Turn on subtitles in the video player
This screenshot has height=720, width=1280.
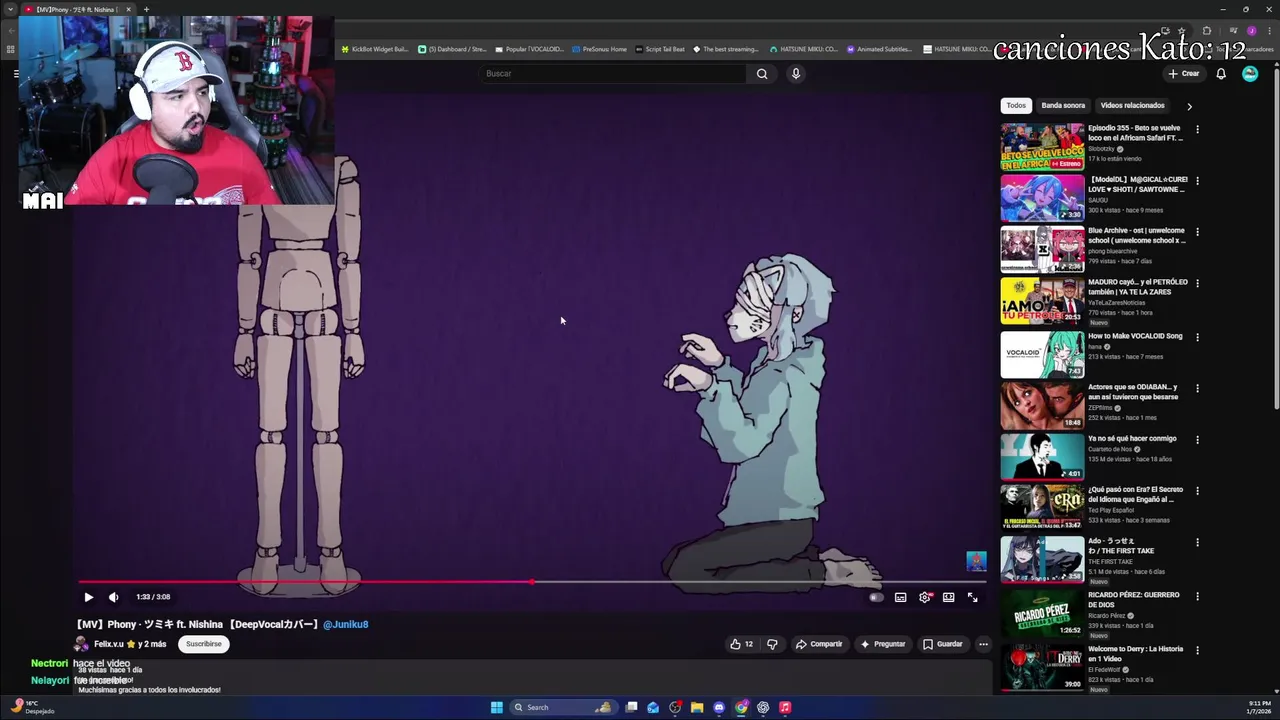coord(900,597)
